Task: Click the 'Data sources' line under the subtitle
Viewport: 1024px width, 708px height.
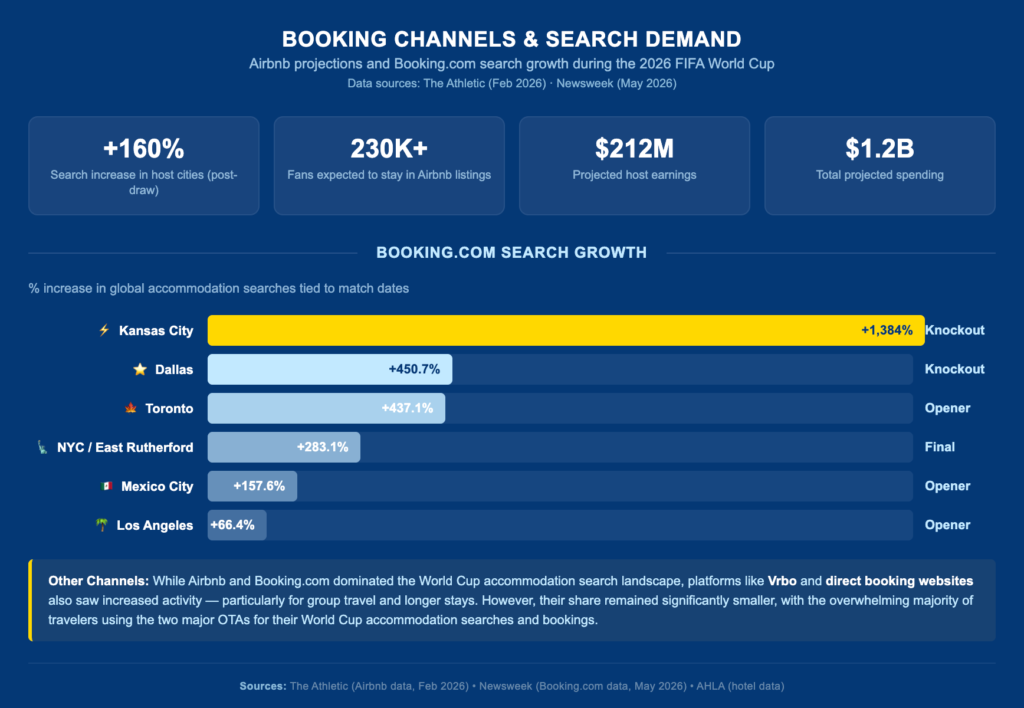Action: tap(512, 84)
